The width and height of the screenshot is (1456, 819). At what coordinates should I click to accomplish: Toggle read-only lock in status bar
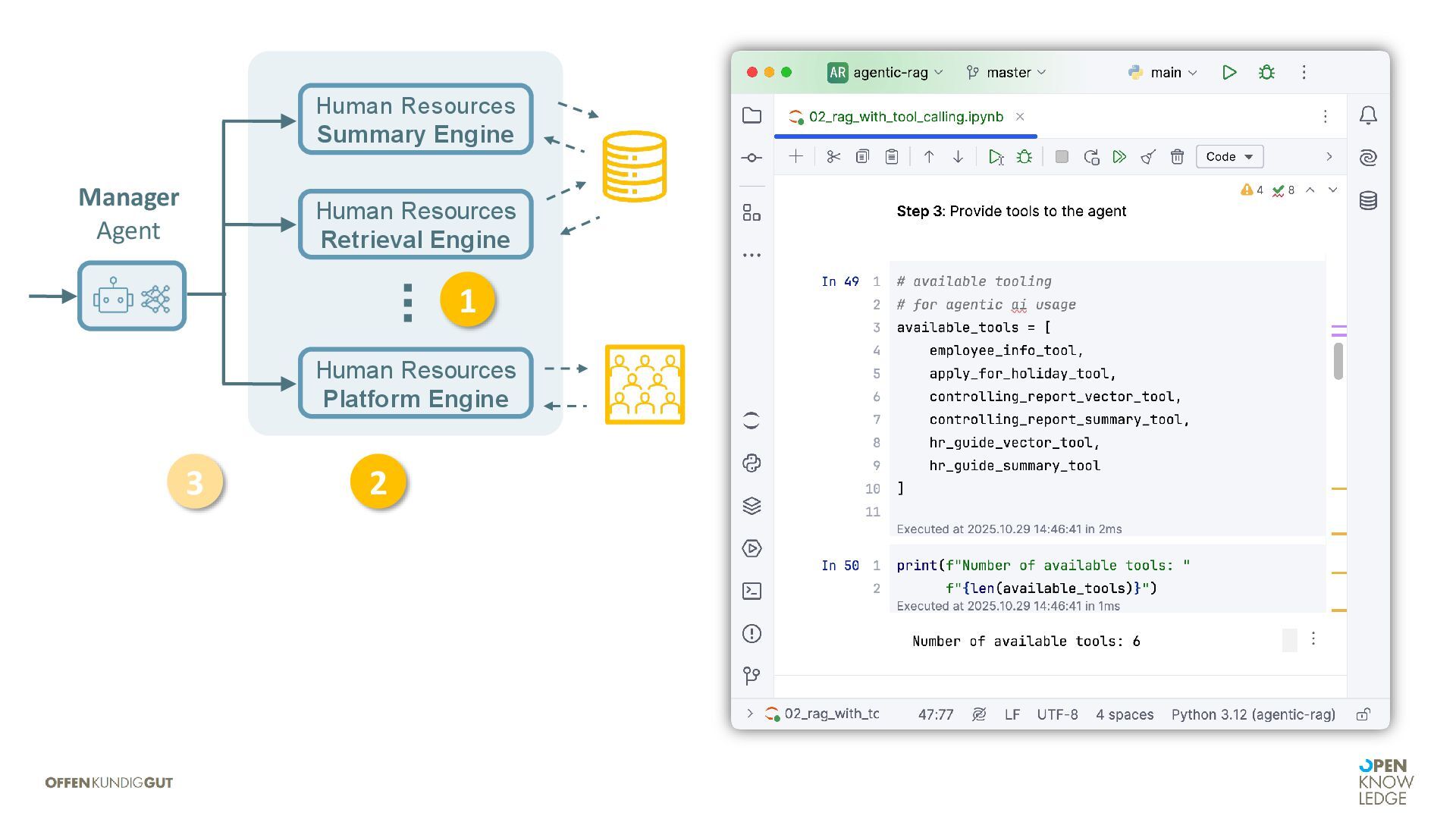(1363, 714)
